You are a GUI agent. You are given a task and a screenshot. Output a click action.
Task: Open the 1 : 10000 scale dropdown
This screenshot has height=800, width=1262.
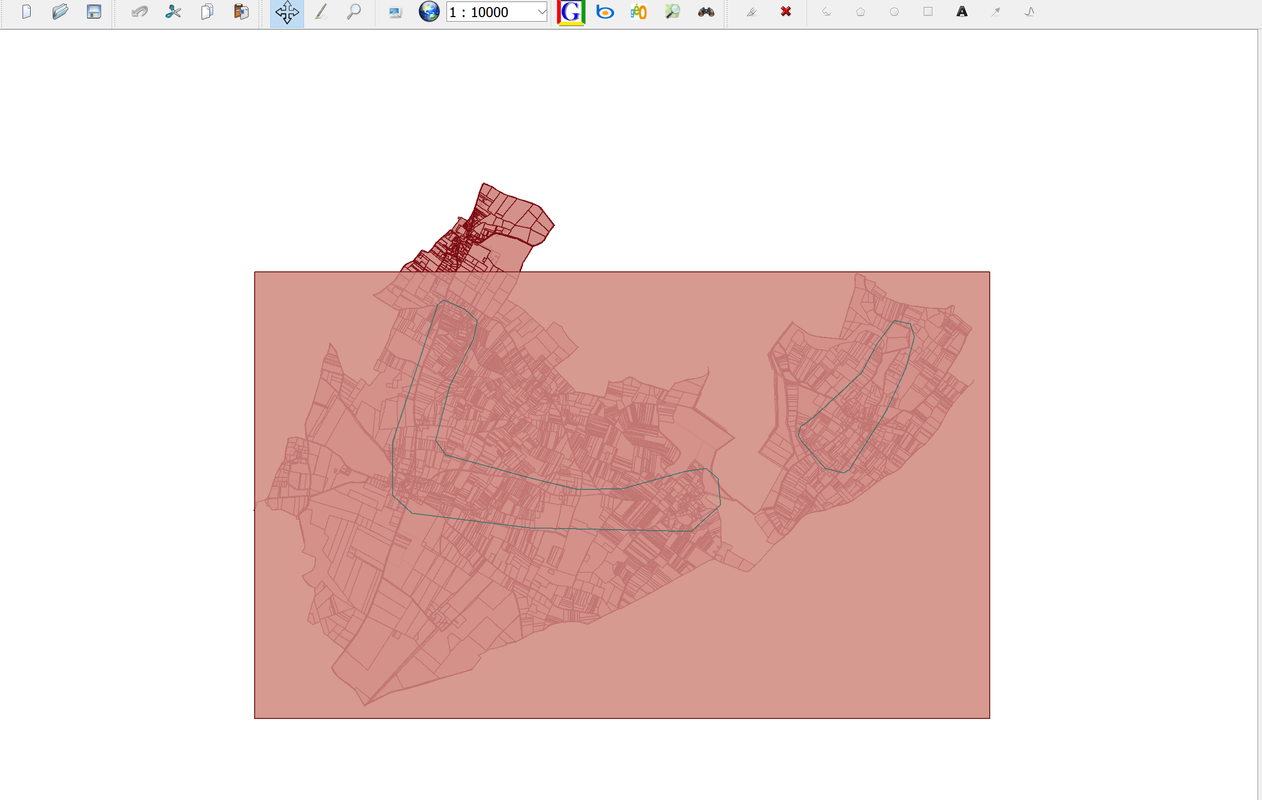[541, 12]
